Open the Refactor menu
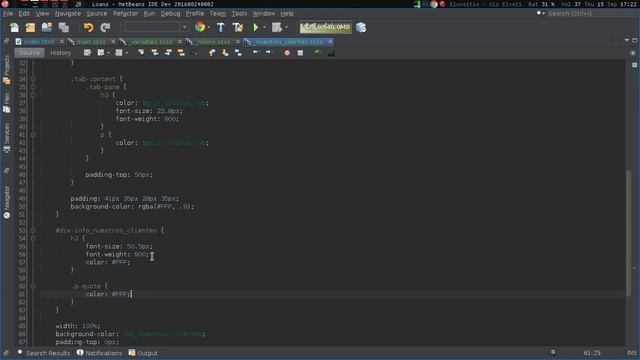This screenshot has width=640, height=360. [x=125, y=13]
